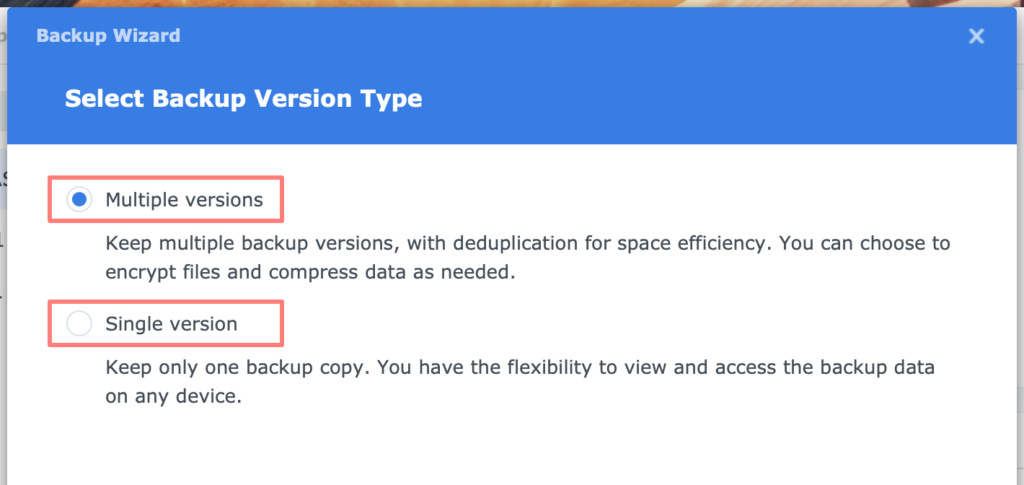Click the "Single version" option label

171,324
